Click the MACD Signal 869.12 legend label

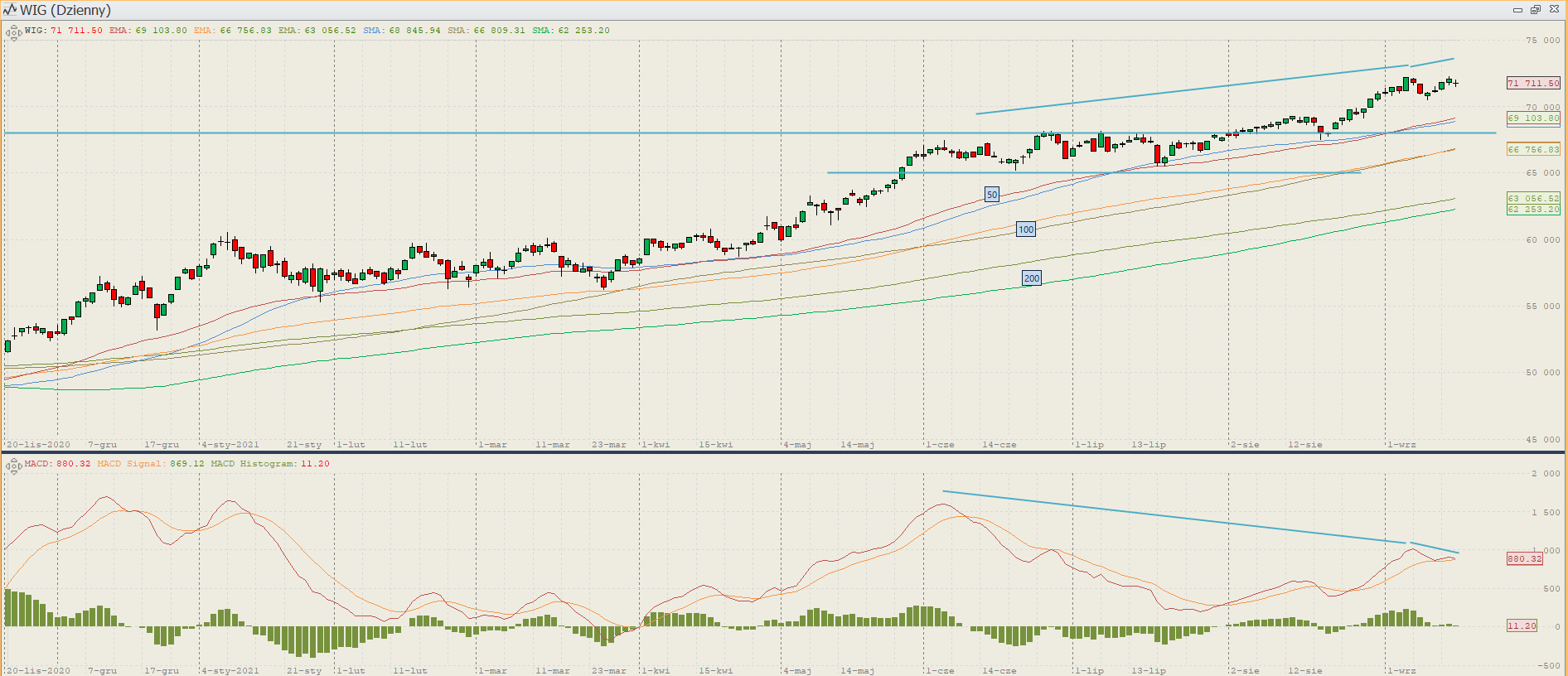tap(150, 464)
